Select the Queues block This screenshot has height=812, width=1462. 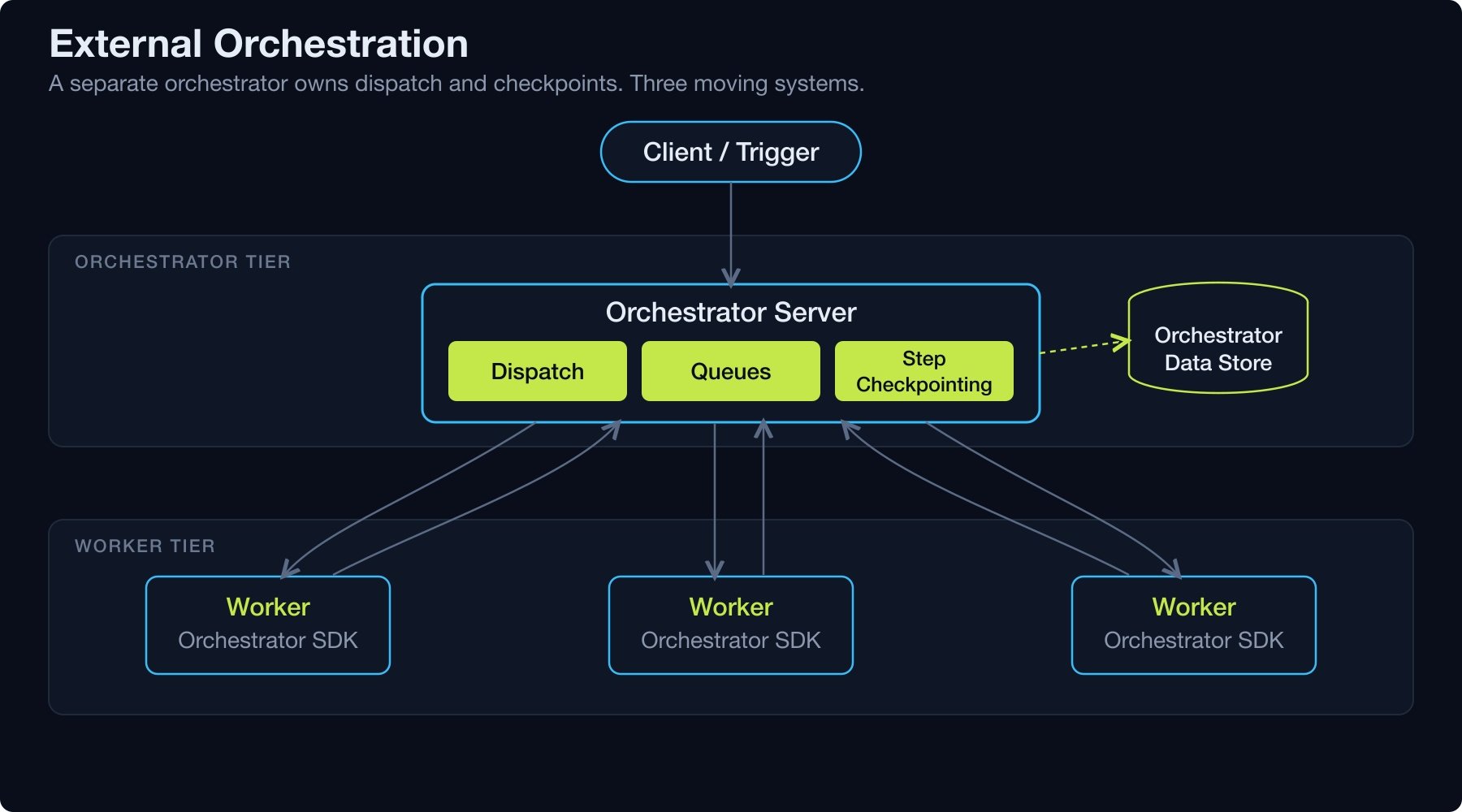(731, 371)
